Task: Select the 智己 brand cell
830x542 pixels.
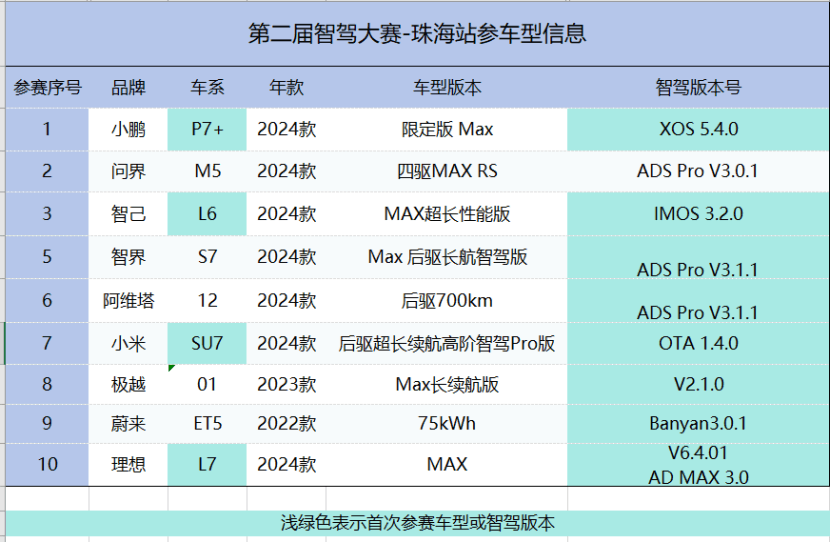Action: point(128,214)
